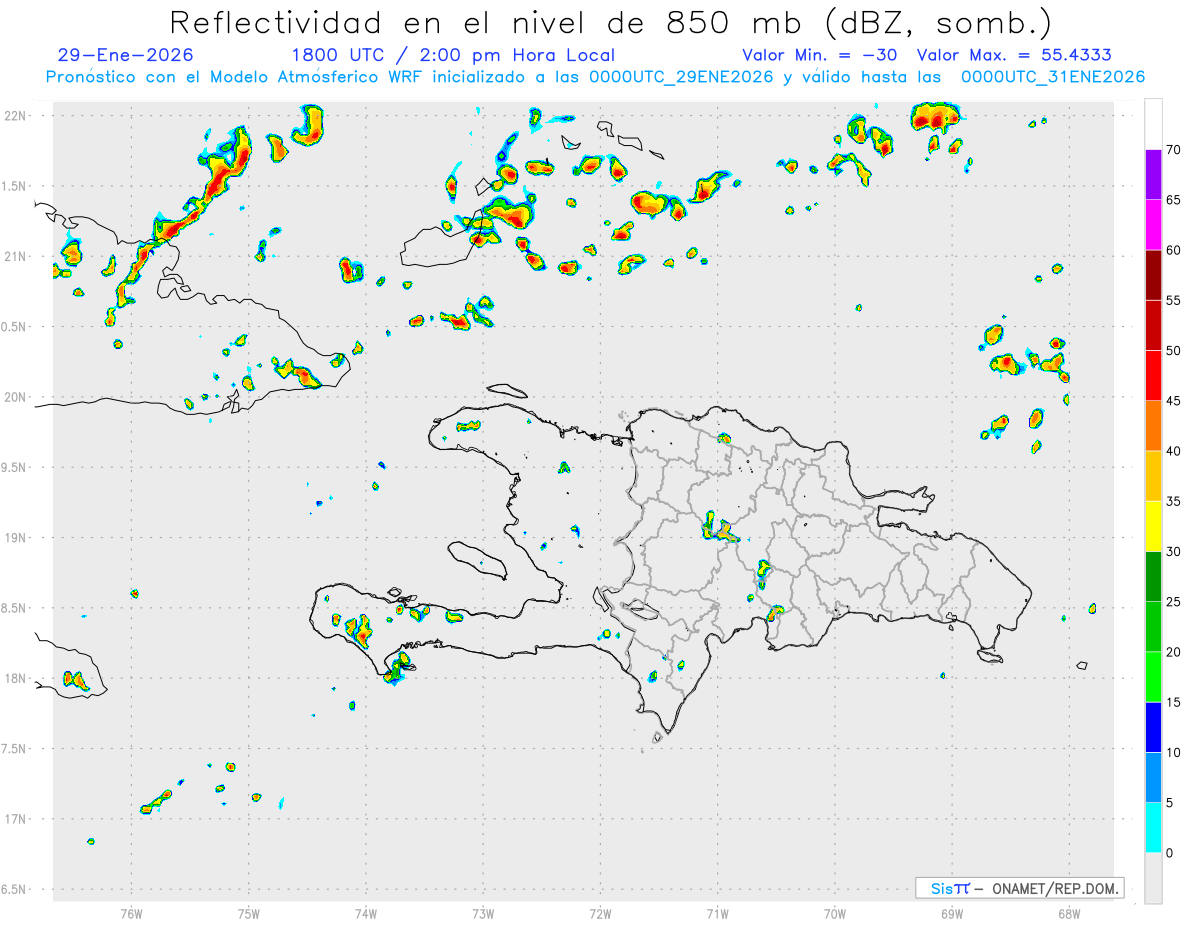Viewport: 1200px width, 927px height.
Task: Click the gray below-0 colorbar segment
Action: point(1153,878)
